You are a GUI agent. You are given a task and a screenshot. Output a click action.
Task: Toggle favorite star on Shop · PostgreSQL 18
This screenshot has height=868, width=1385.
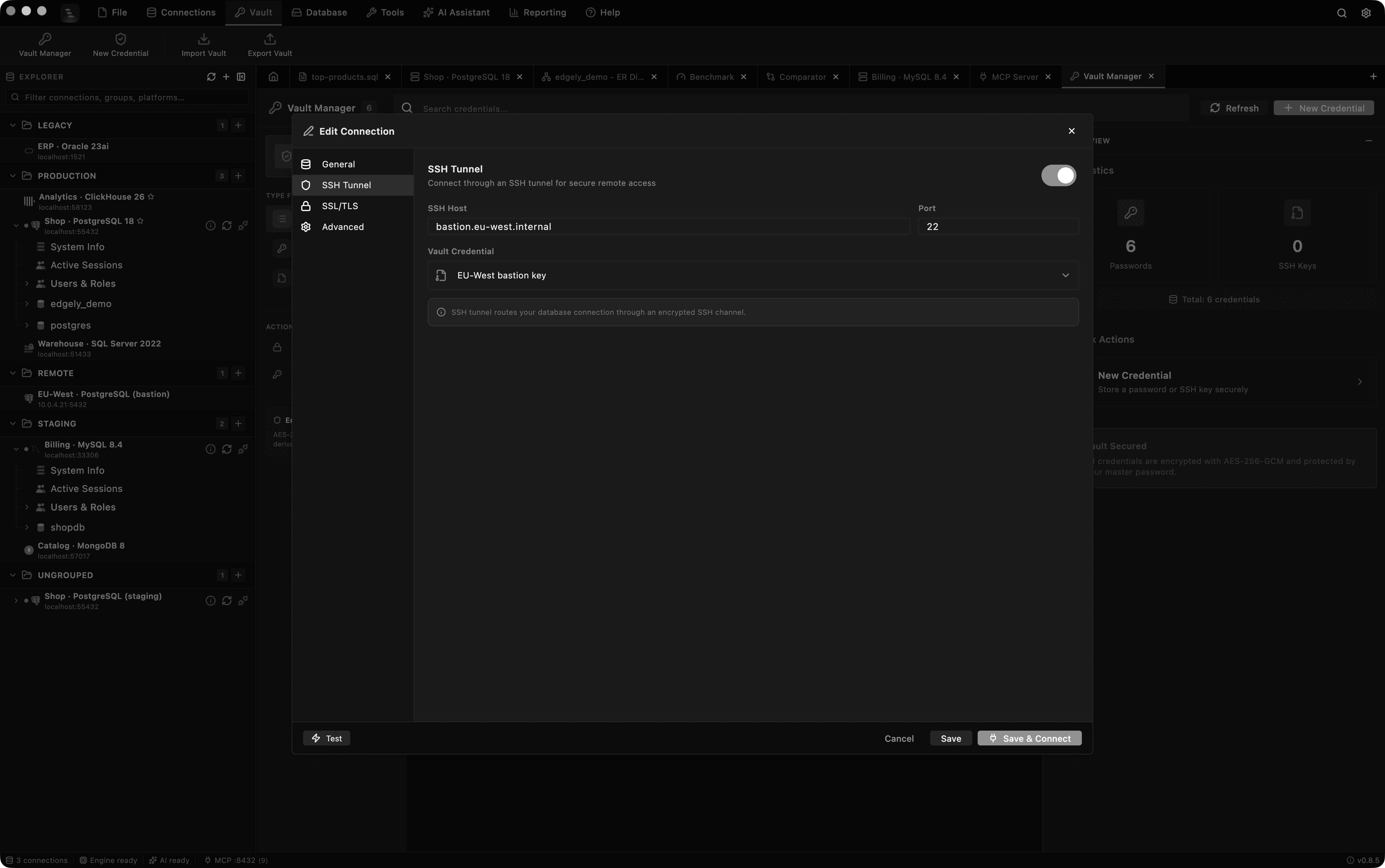tap(140, 221)
